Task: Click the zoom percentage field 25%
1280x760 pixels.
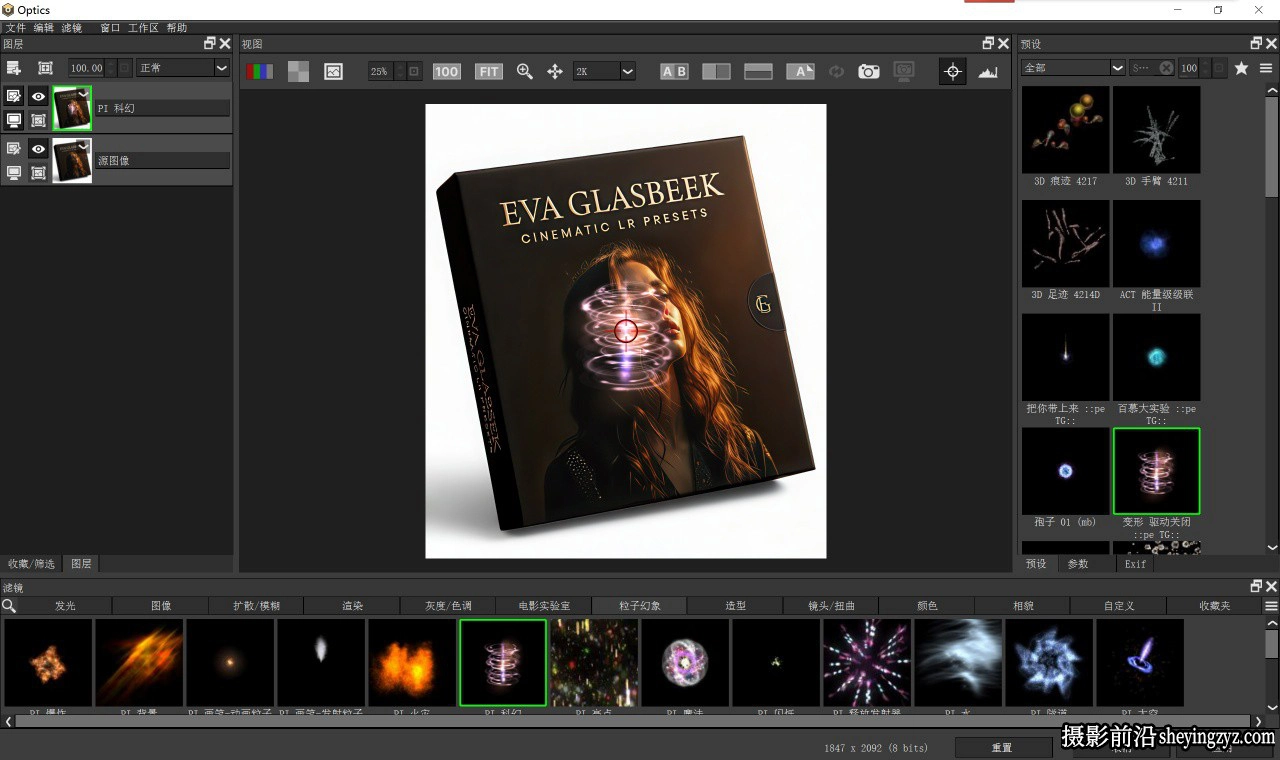Action: tap(381, 72)
